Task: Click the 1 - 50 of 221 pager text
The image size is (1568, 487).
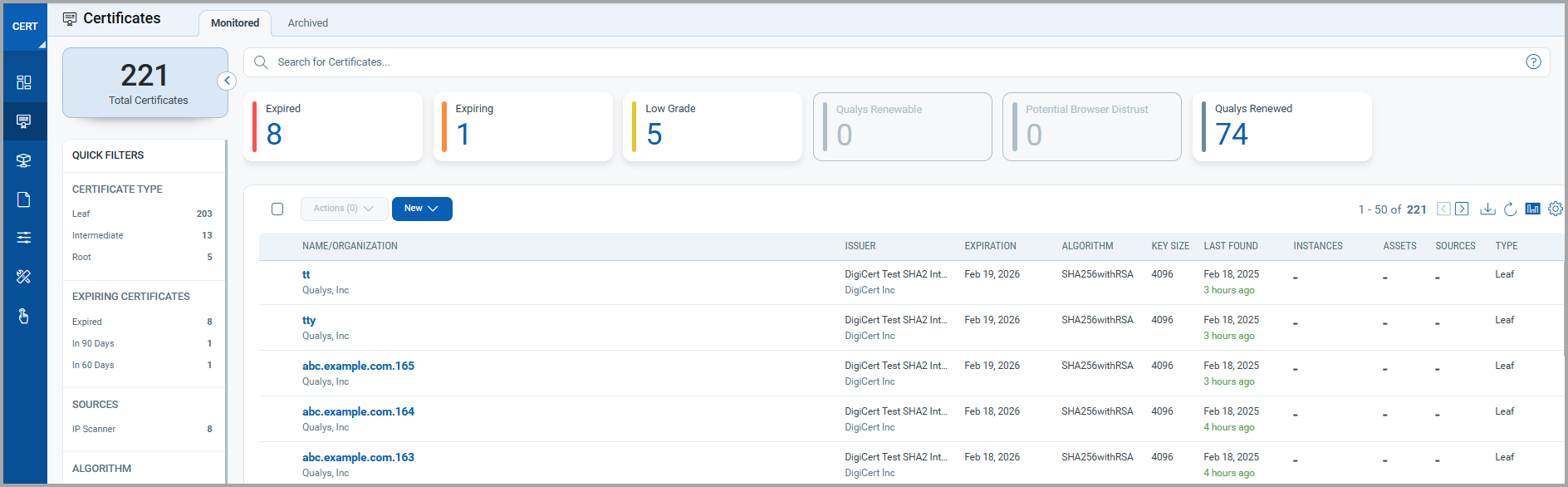Action: [1392, 209]
